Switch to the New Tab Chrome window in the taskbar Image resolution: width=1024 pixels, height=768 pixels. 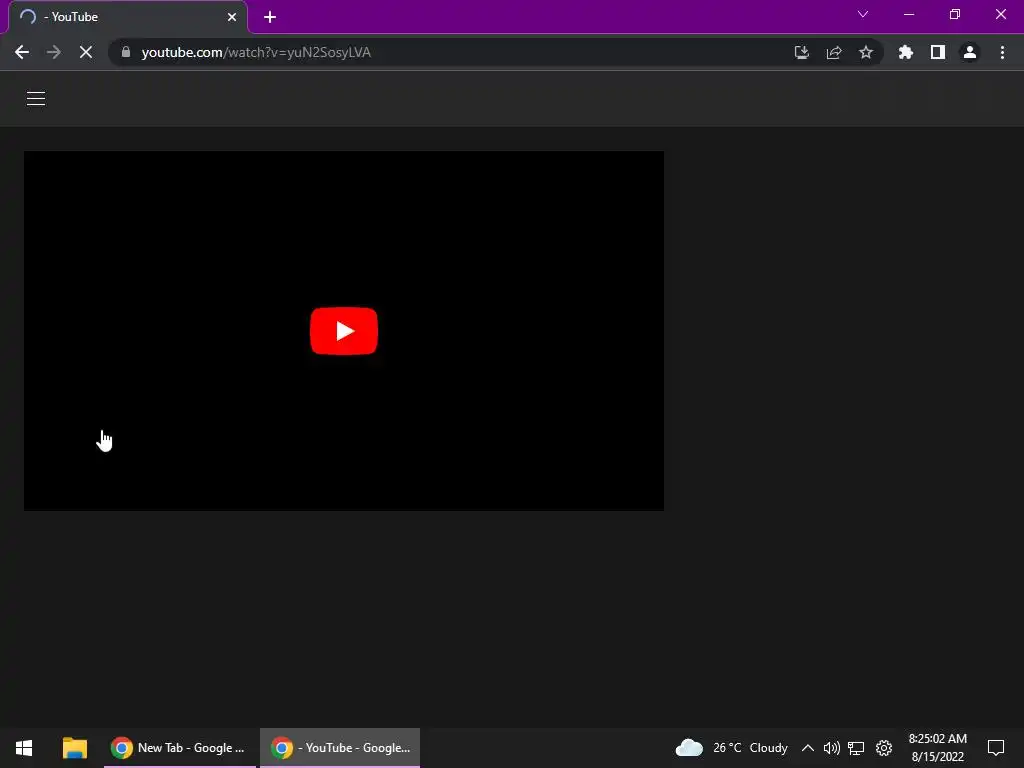coord(180,748)
